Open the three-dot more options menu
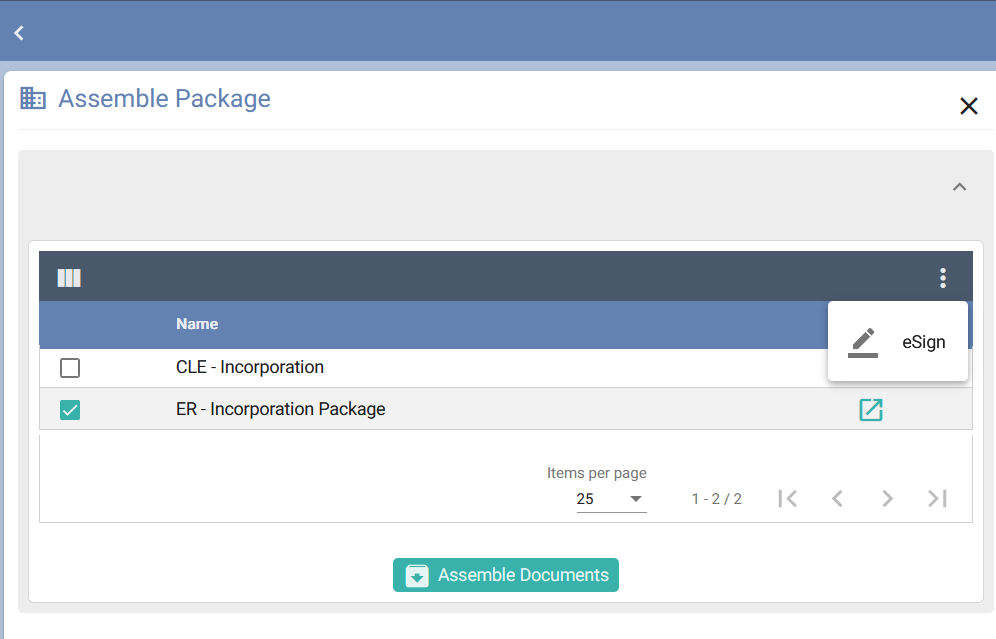 point(942,278)
